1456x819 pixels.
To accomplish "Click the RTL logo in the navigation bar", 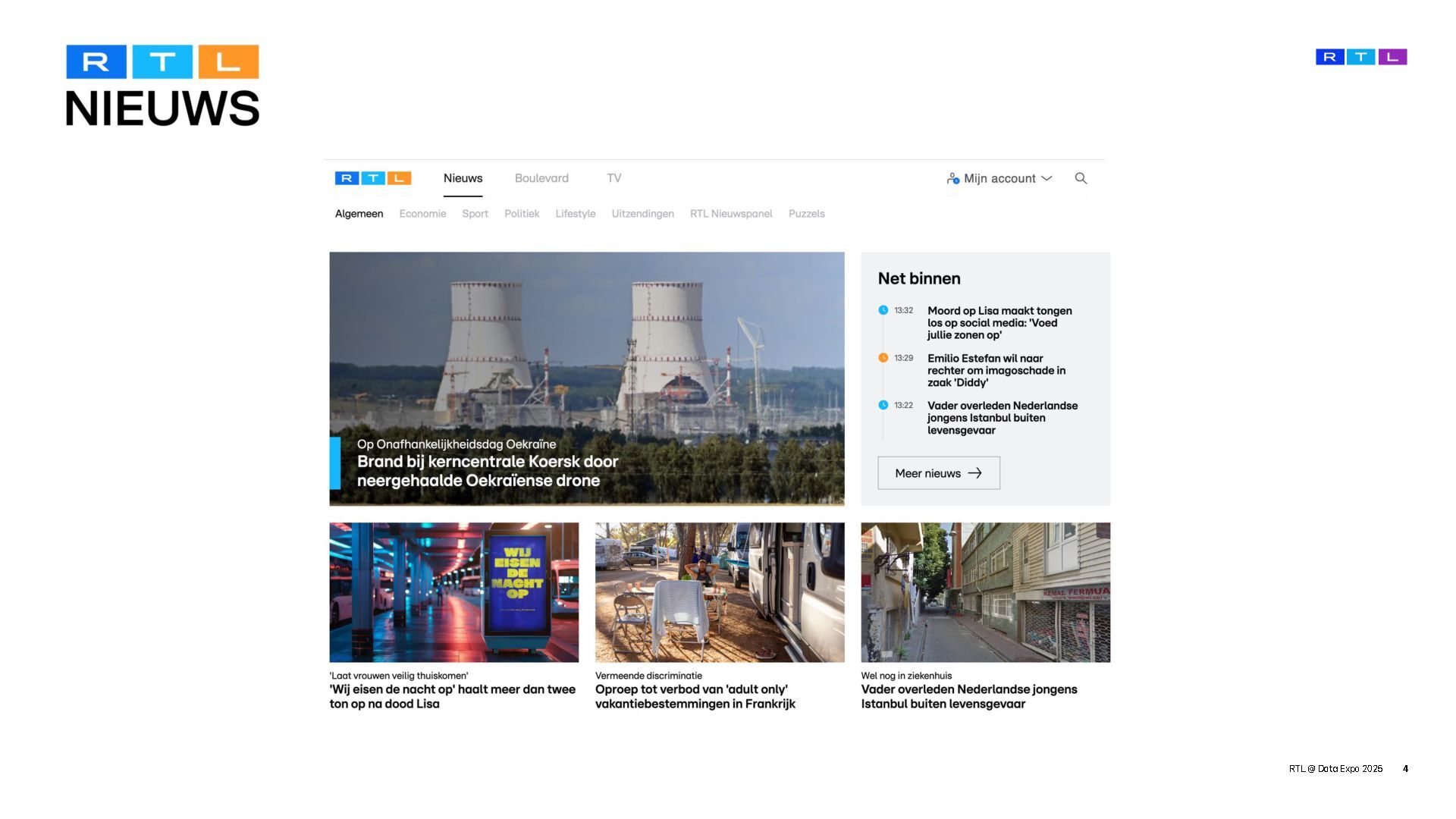I will pos(373,178).
